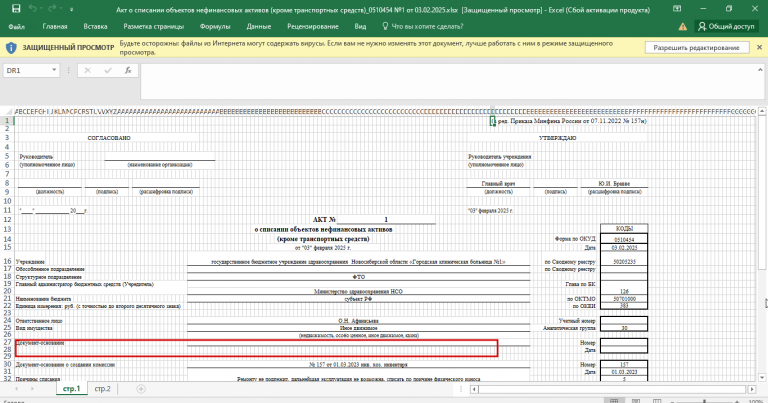The height and width of the screenshot is (403, 768).
Task: Open the Файл menu
Action: coord(17,27)
